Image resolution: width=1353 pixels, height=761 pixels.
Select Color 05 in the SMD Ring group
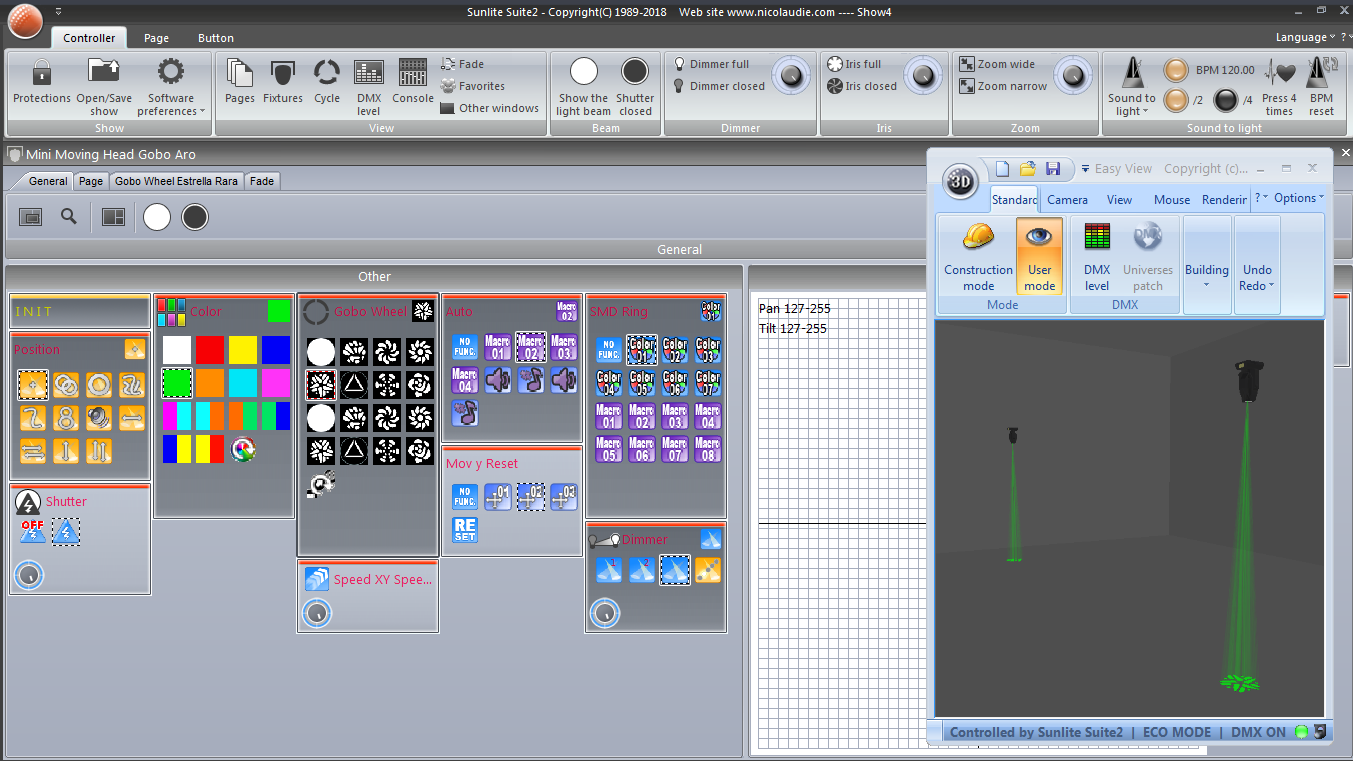tap(642, 384)
